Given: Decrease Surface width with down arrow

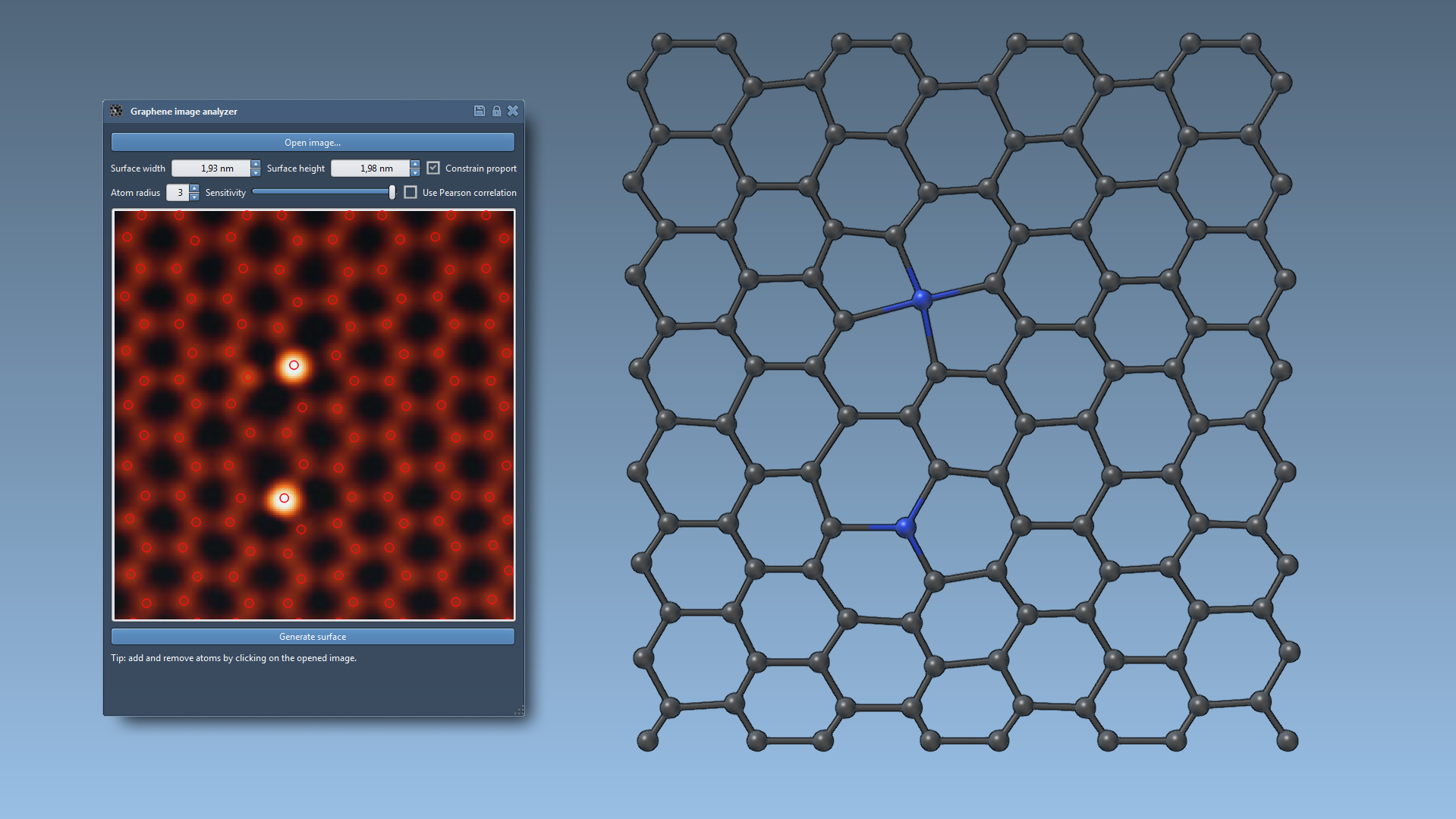Looking at the screenshot, I should 256,172.
